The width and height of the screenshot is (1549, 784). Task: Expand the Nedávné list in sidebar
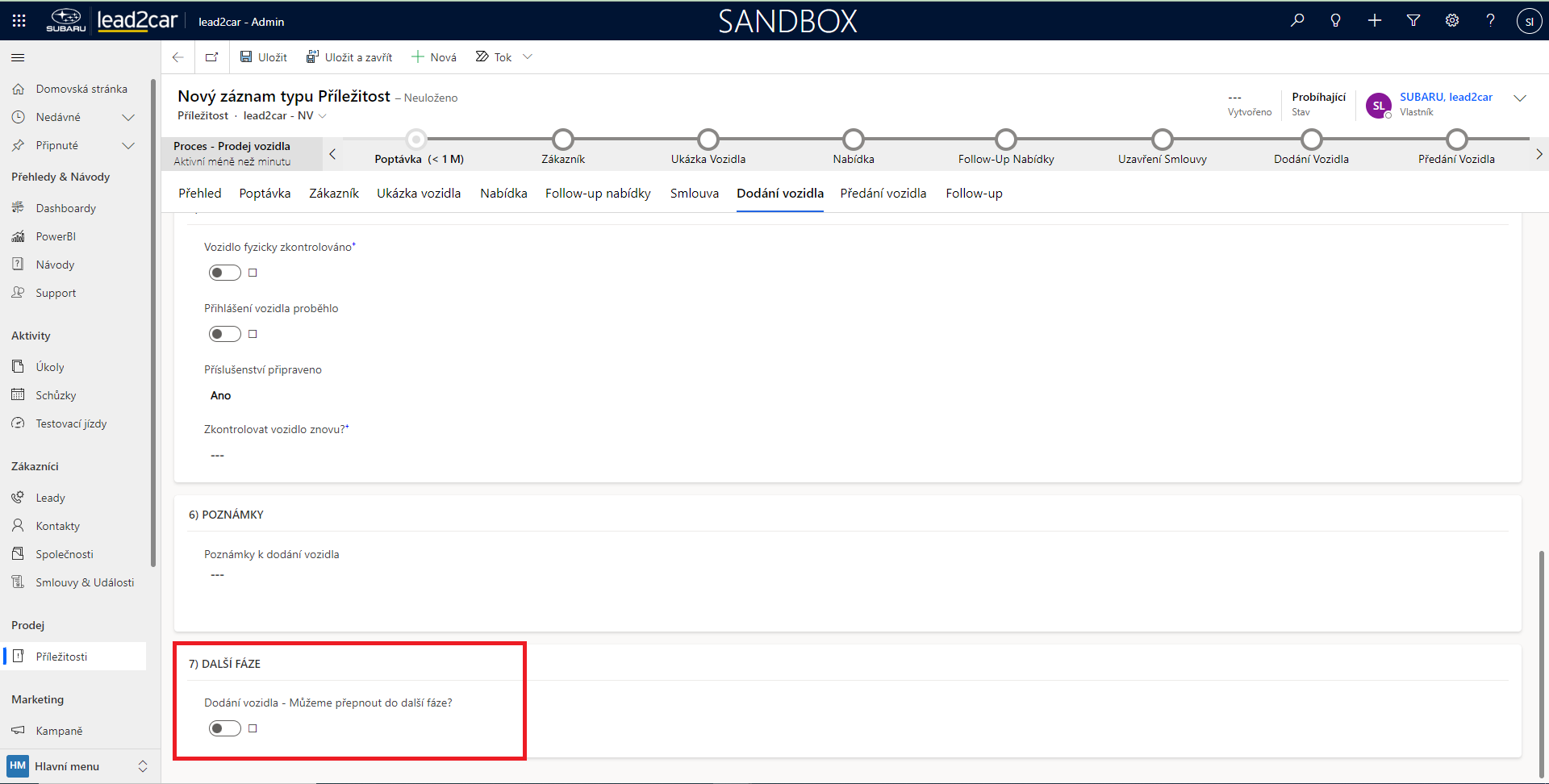click(x=127, y=117)
